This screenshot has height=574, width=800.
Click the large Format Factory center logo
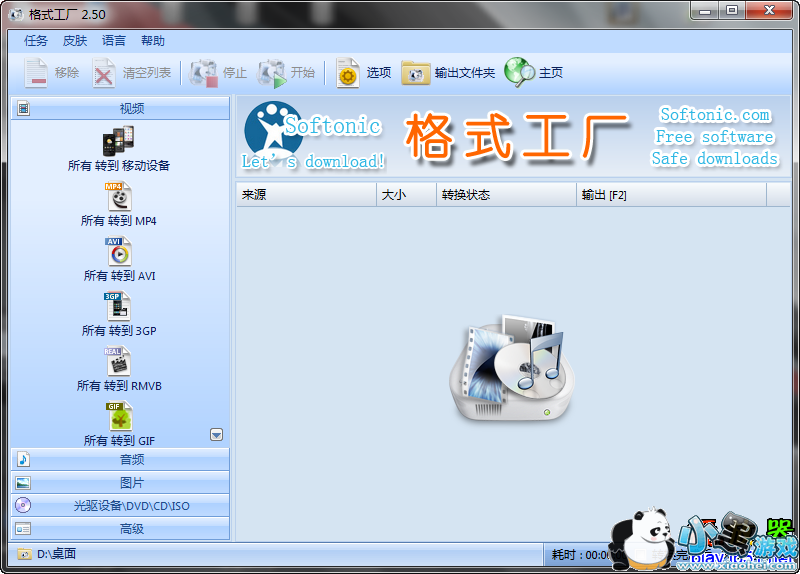click(x=512, y=368)
